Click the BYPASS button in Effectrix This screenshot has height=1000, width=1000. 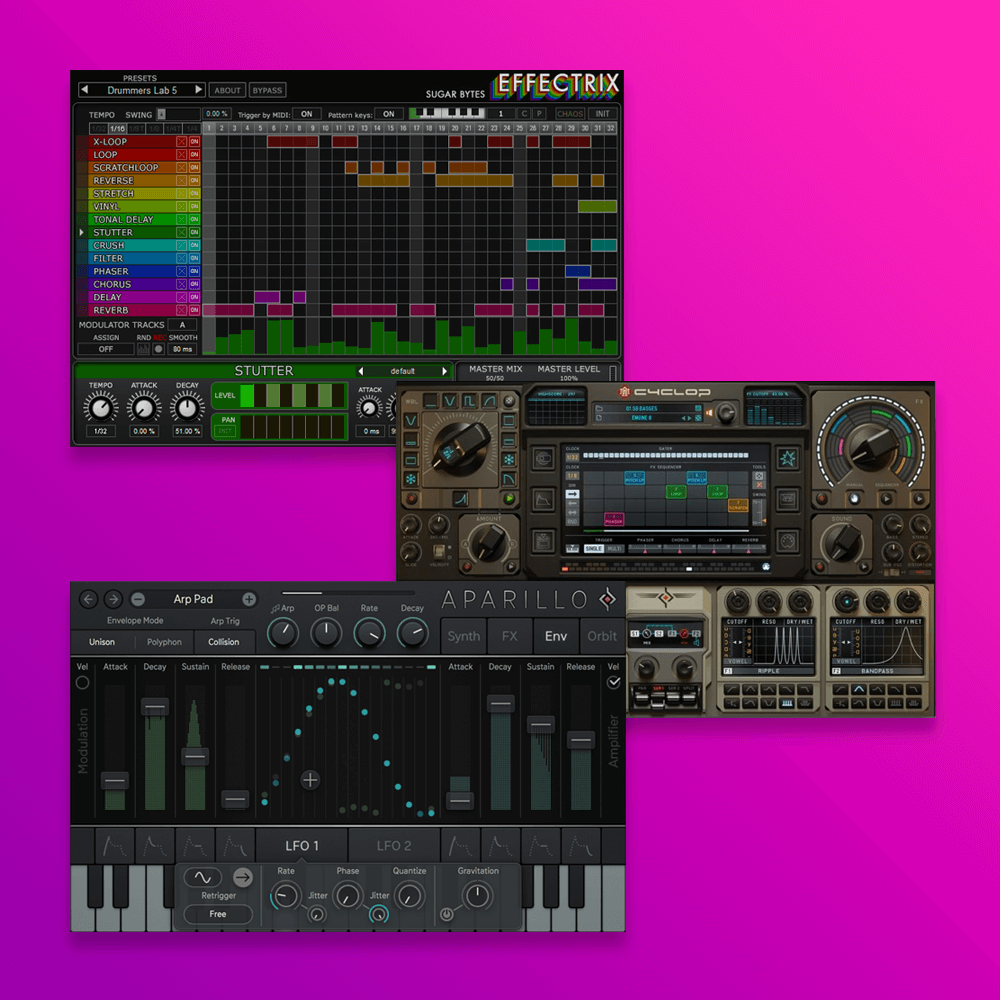pos(267,91)
